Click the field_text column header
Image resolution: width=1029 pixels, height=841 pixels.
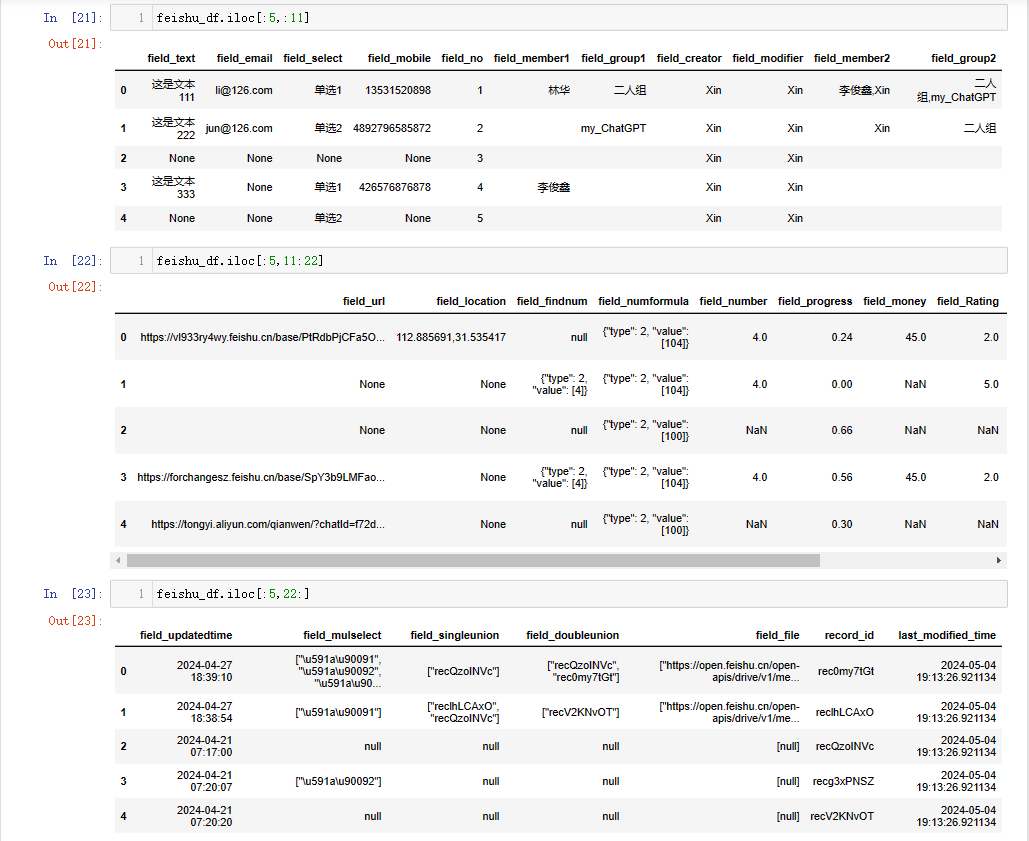pos(171,58)
